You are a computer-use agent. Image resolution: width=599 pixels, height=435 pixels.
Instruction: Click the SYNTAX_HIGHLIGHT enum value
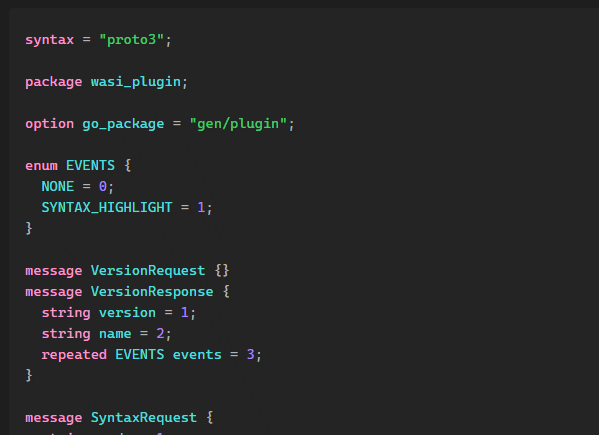pyautogui.click(x=107, y=208)
